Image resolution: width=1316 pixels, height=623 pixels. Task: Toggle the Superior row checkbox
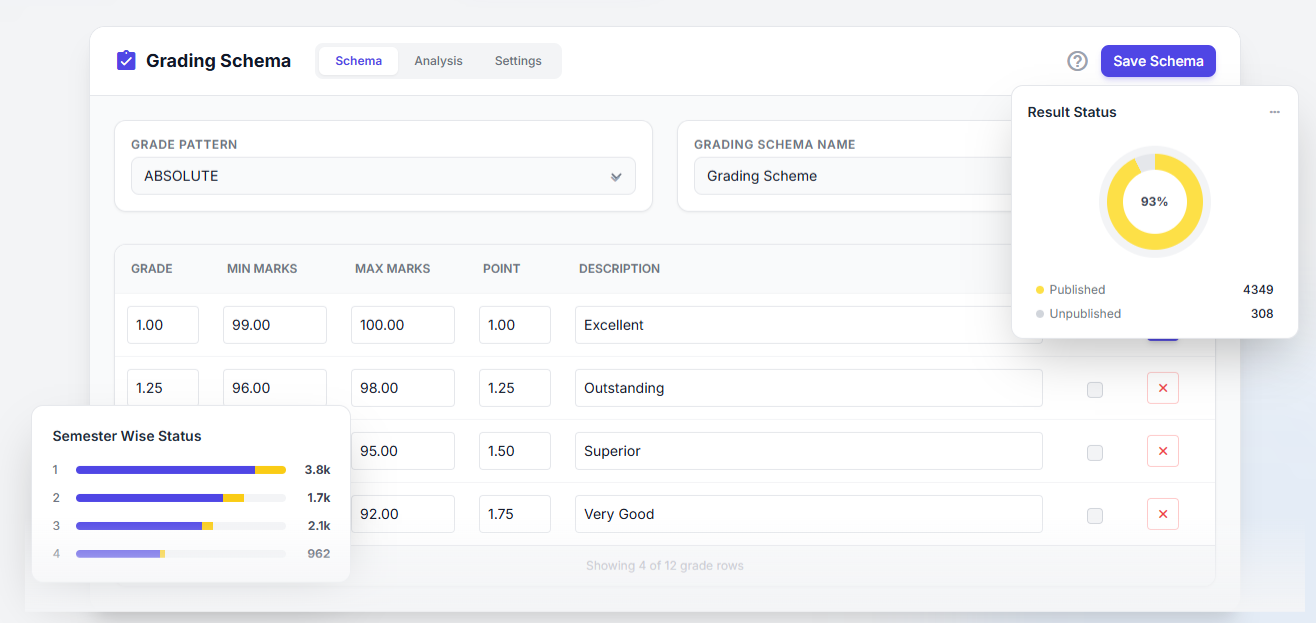point(1095,452)
